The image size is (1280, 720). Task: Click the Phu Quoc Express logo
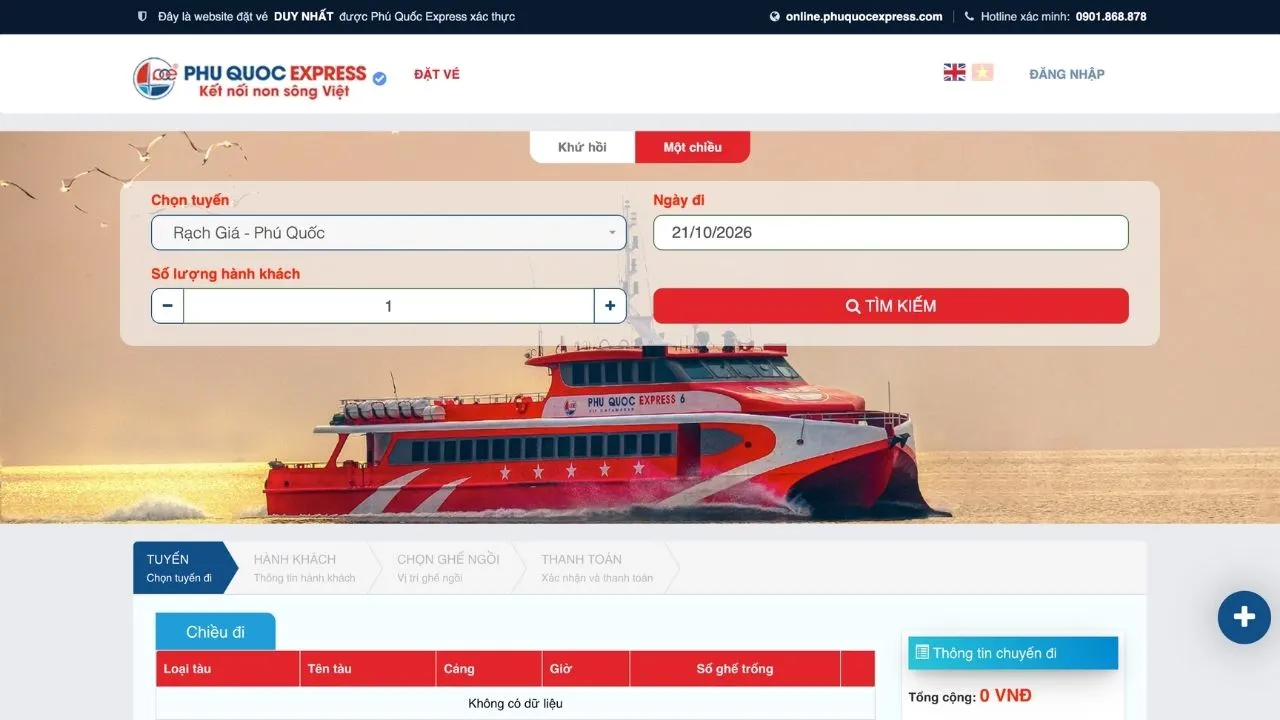coord(250,77)
